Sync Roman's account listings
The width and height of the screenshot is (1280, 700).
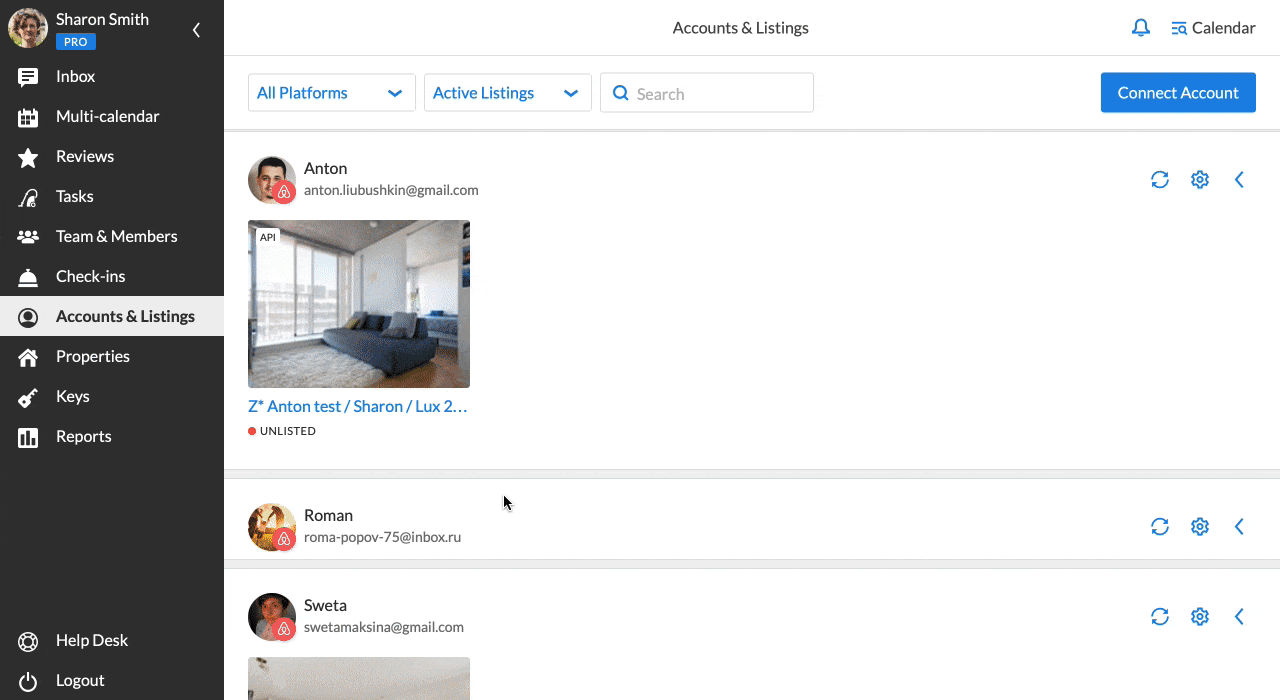click(1160, 526)
